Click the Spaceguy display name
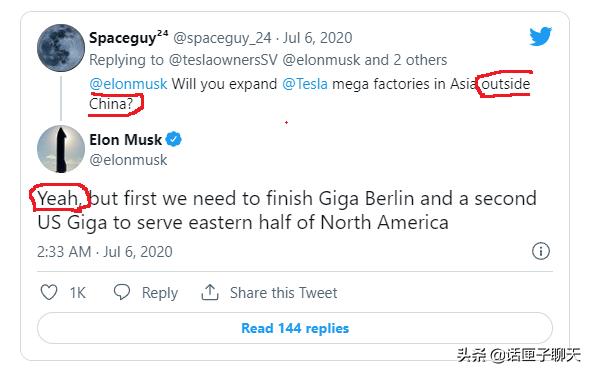The height and width of the screenshot is (374, 592). coord(128,37)
